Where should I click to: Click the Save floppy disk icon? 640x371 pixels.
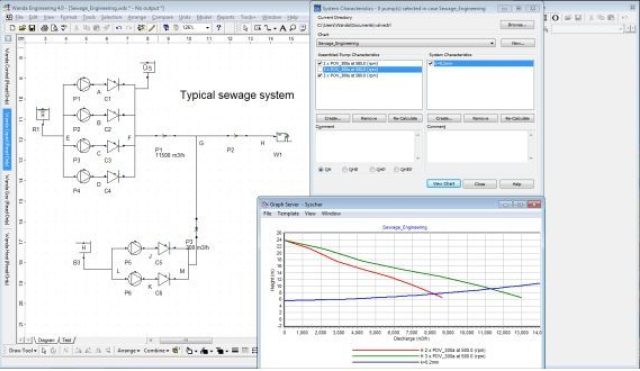tap(31, 28)
